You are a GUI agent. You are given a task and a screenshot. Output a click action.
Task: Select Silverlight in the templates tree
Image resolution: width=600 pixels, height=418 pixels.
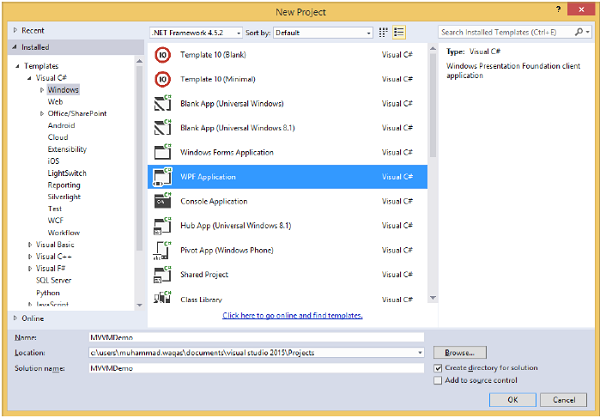pos(66,195)
